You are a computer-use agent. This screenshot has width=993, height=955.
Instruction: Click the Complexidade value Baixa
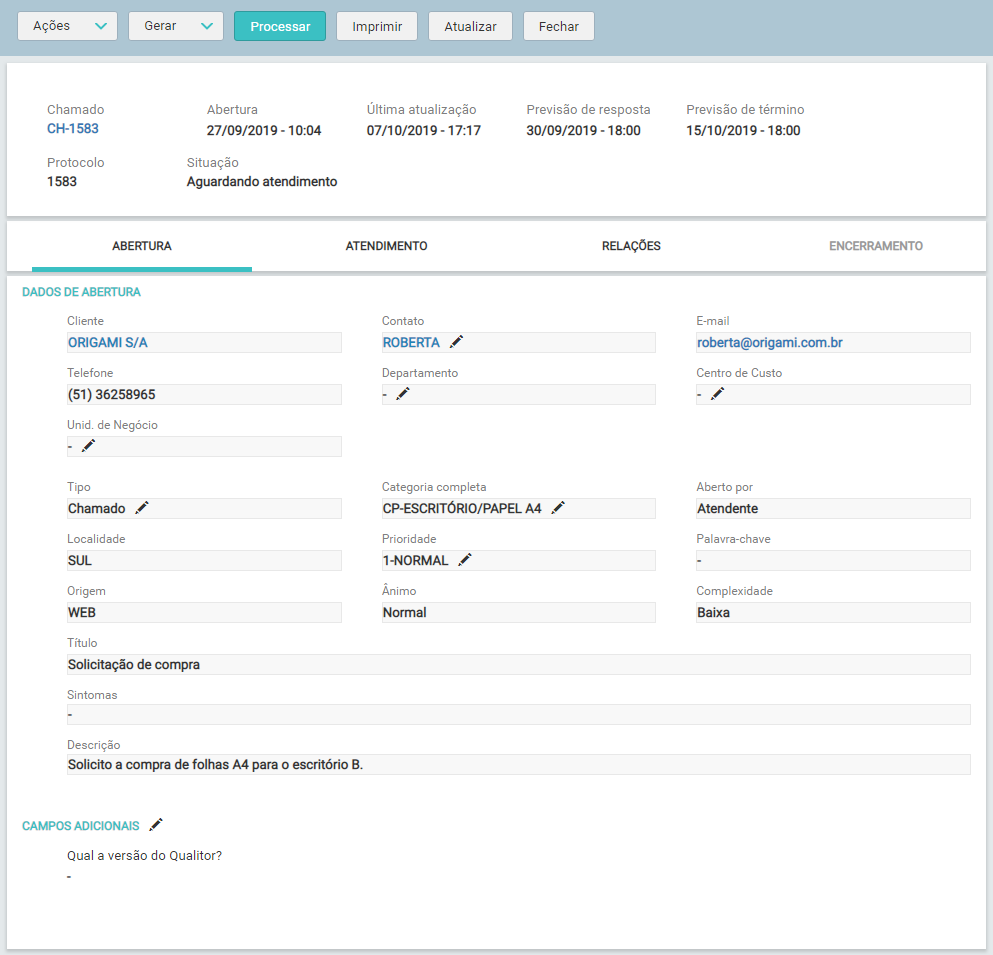click(x=713, y=612)
